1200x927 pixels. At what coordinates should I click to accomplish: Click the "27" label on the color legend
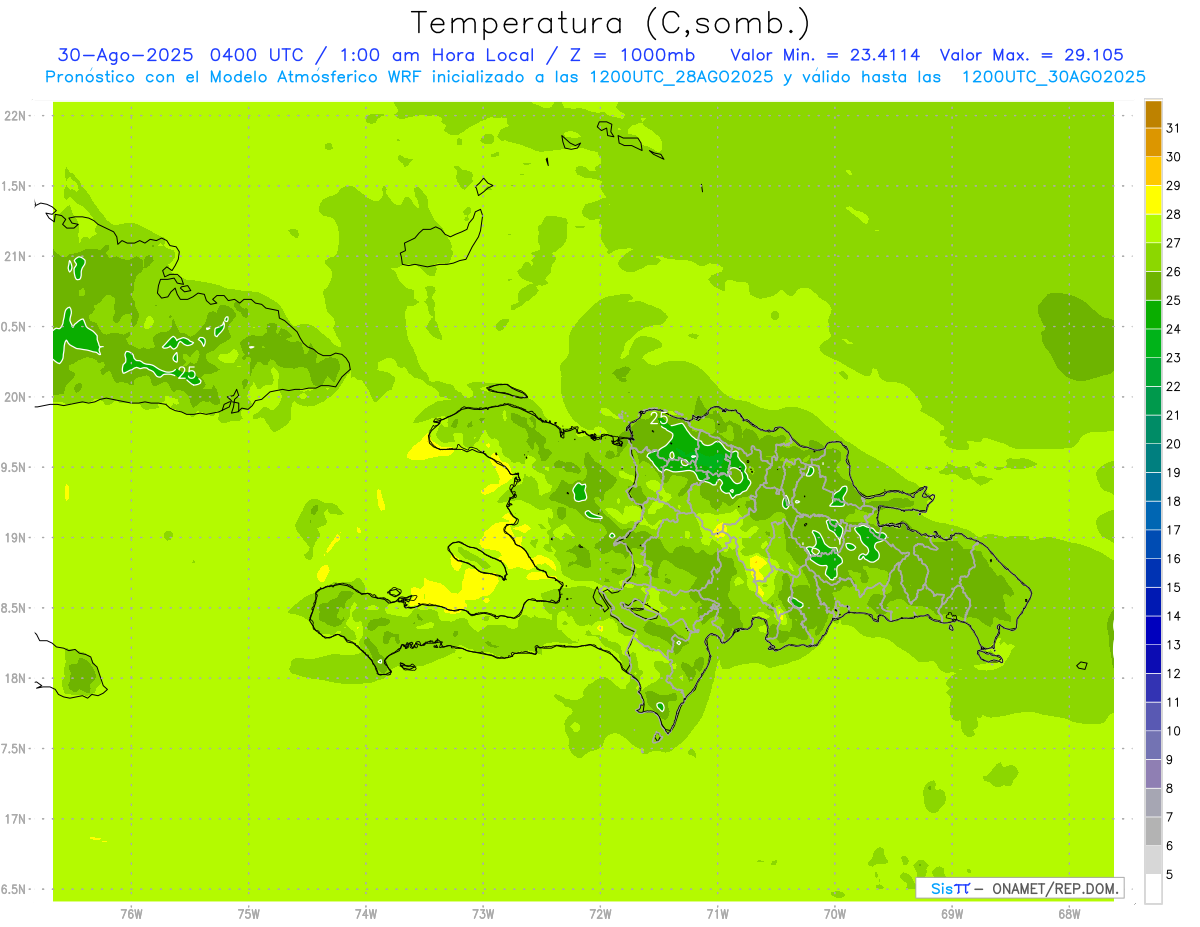1174,243
